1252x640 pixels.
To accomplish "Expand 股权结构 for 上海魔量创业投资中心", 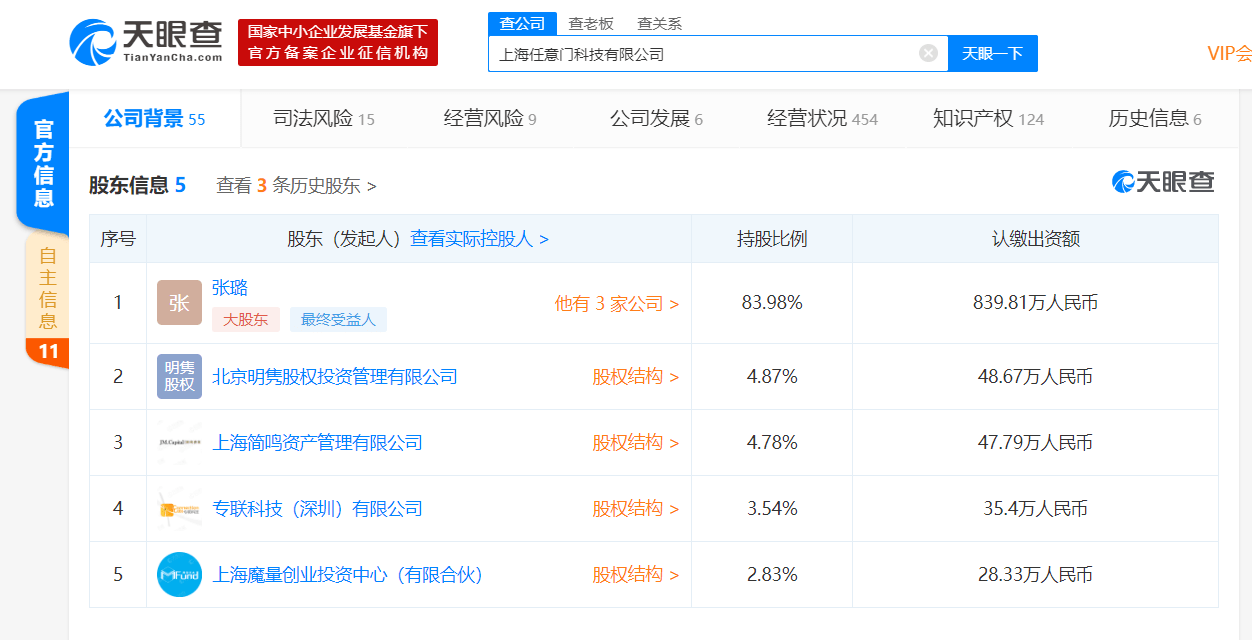I will pos(635,575).
